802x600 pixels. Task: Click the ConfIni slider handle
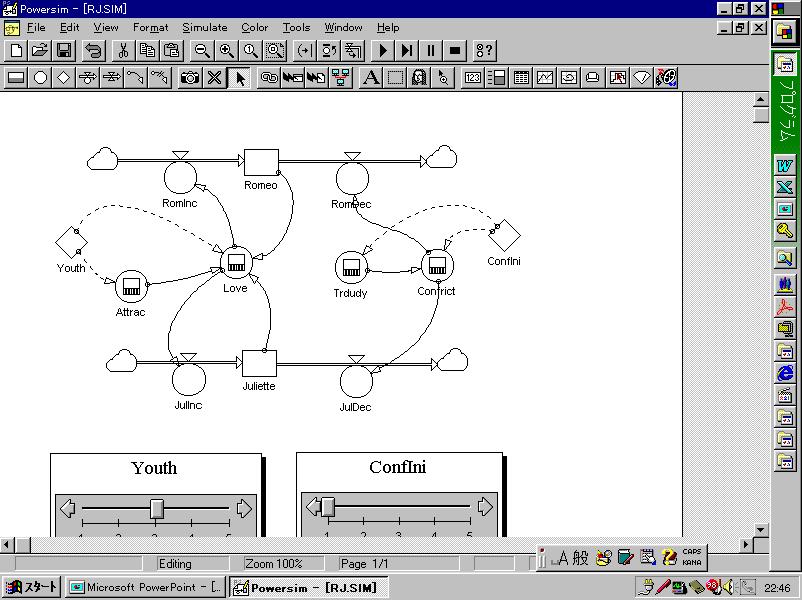tap(328, 507)
